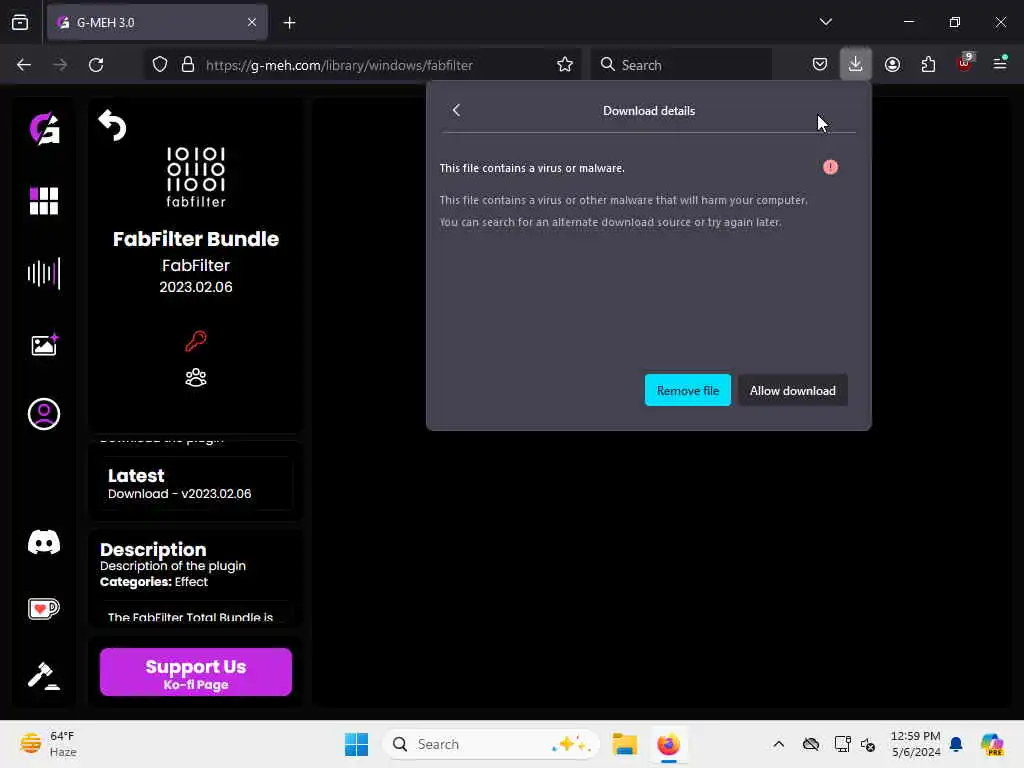Click the URL address bar
Image resolution: width=1024 pixels, height=768 pixels.
362,65
